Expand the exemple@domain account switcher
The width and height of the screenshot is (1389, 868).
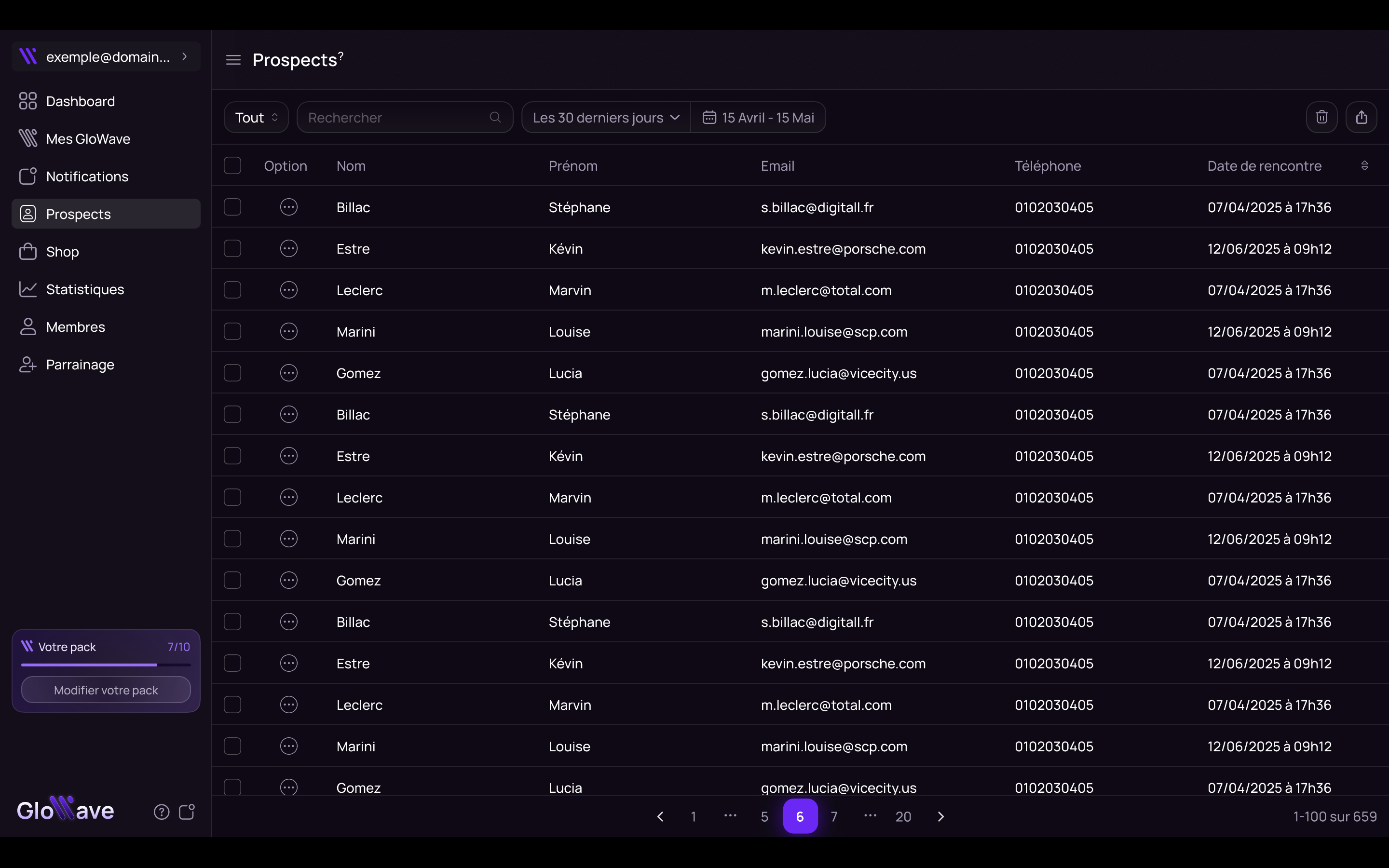pos(106,57)
